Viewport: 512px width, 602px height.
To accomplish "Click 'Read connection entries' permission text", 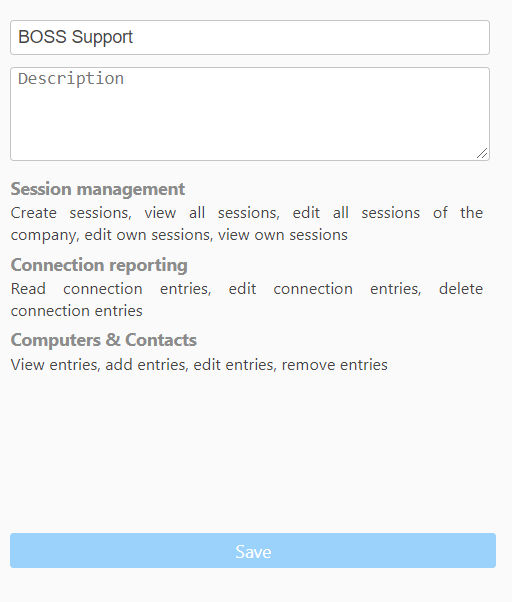I will click(x=111, y=289).
